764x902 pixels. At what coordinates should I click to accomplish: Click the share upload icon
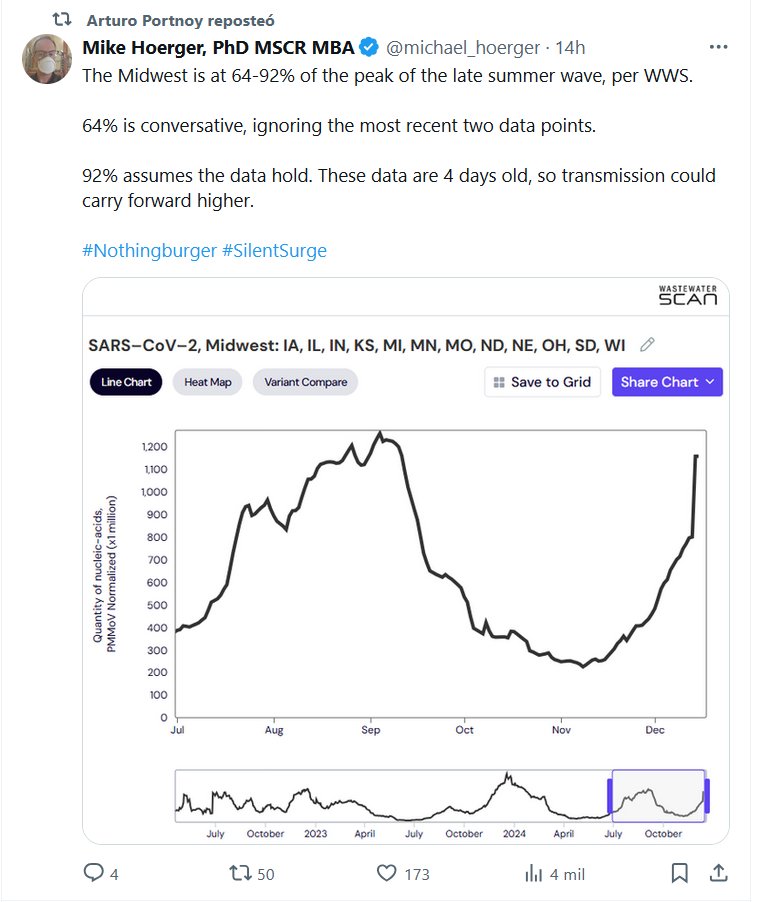pyautogui.click(x=718, y=873)
